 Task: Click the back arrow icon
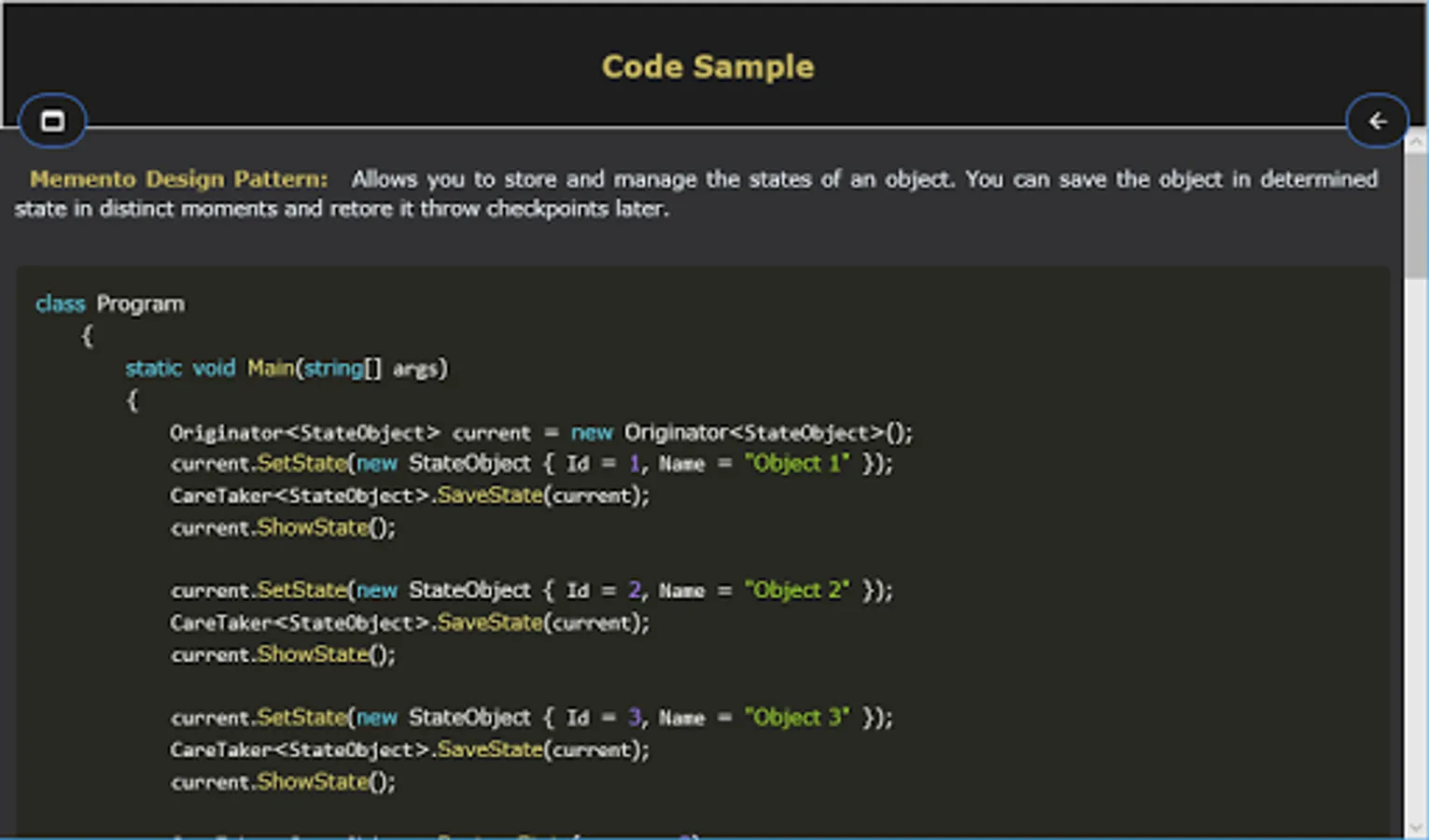pos(1377,121)
